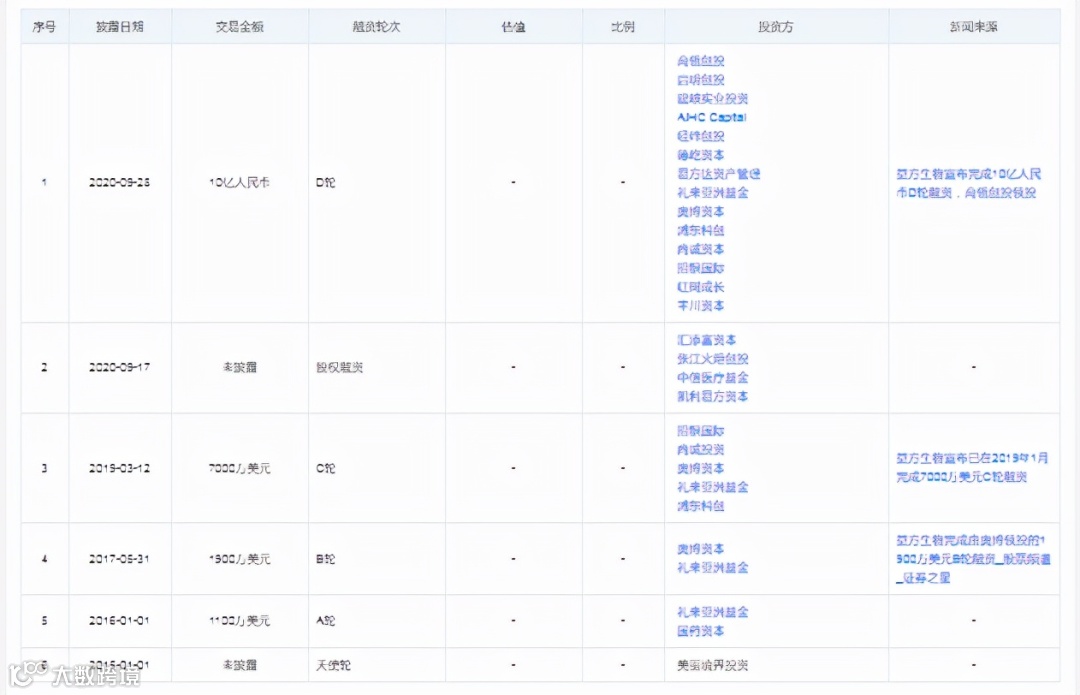Viewport: 1080px width, 695px height.
Task: Open 浦东科创 link in the C轮 row
Action: click(700, 506)
